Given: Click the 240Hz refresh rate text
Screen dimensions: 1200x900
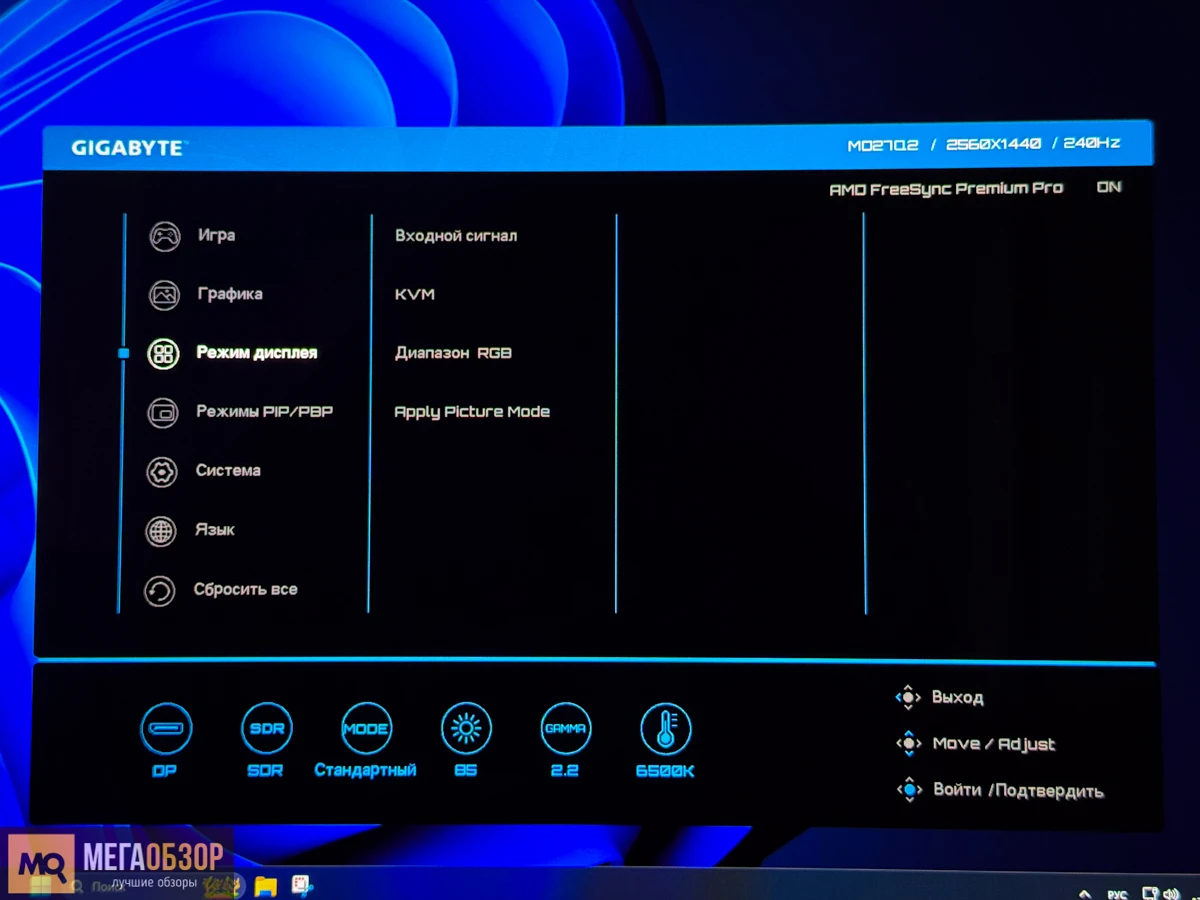Looking at the screenshot, I should coord(1092,144).
